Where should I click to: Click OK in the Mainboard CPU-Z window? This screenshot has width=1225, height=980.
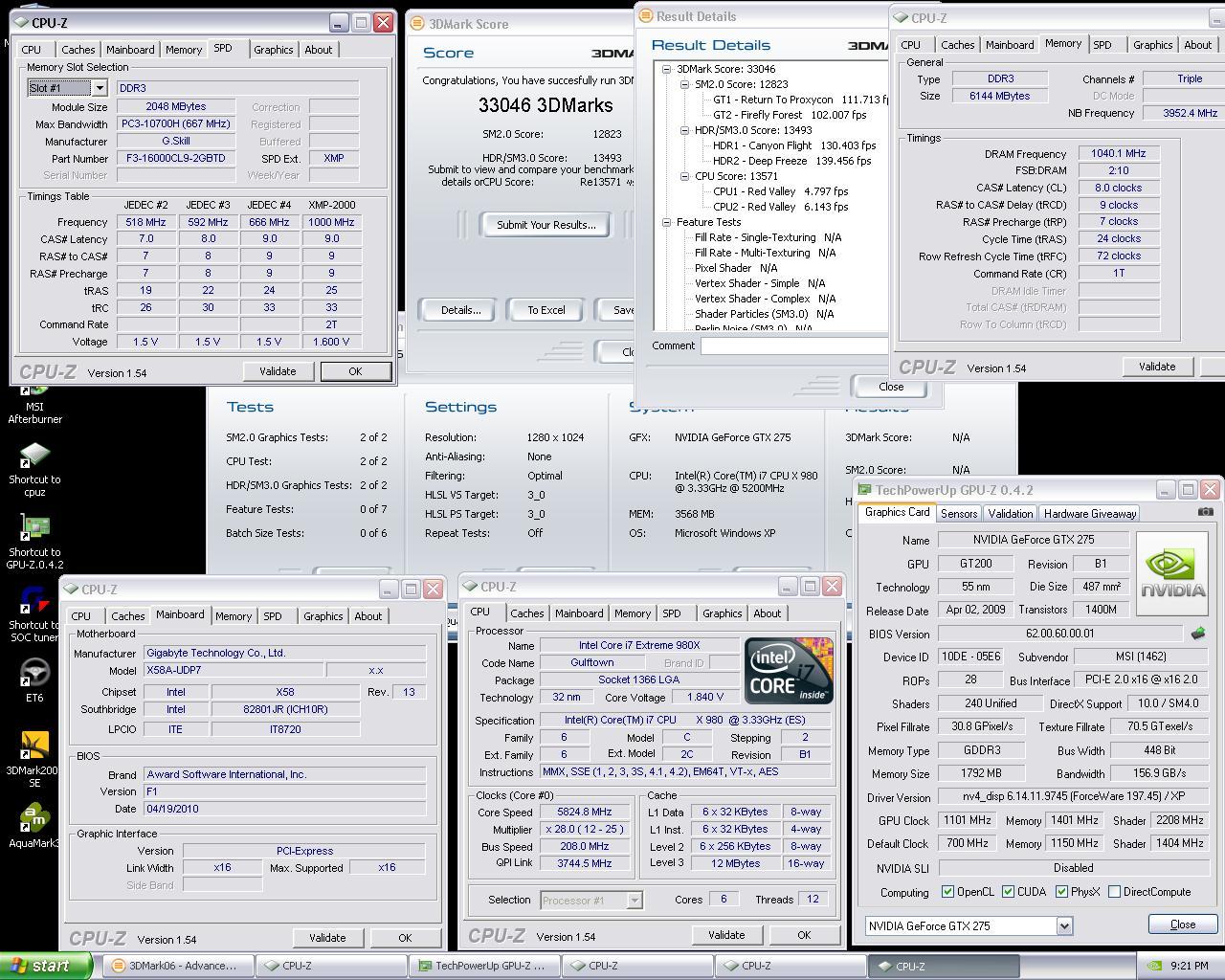coord(405,938)
